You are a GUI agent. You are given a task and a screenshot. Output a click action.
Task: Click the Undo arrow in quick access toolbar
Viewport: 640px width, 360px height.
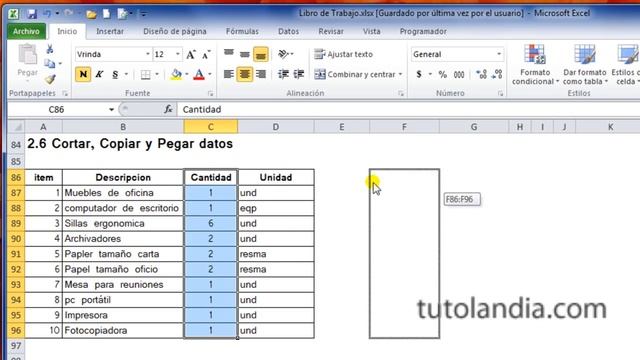pos(47,14)
